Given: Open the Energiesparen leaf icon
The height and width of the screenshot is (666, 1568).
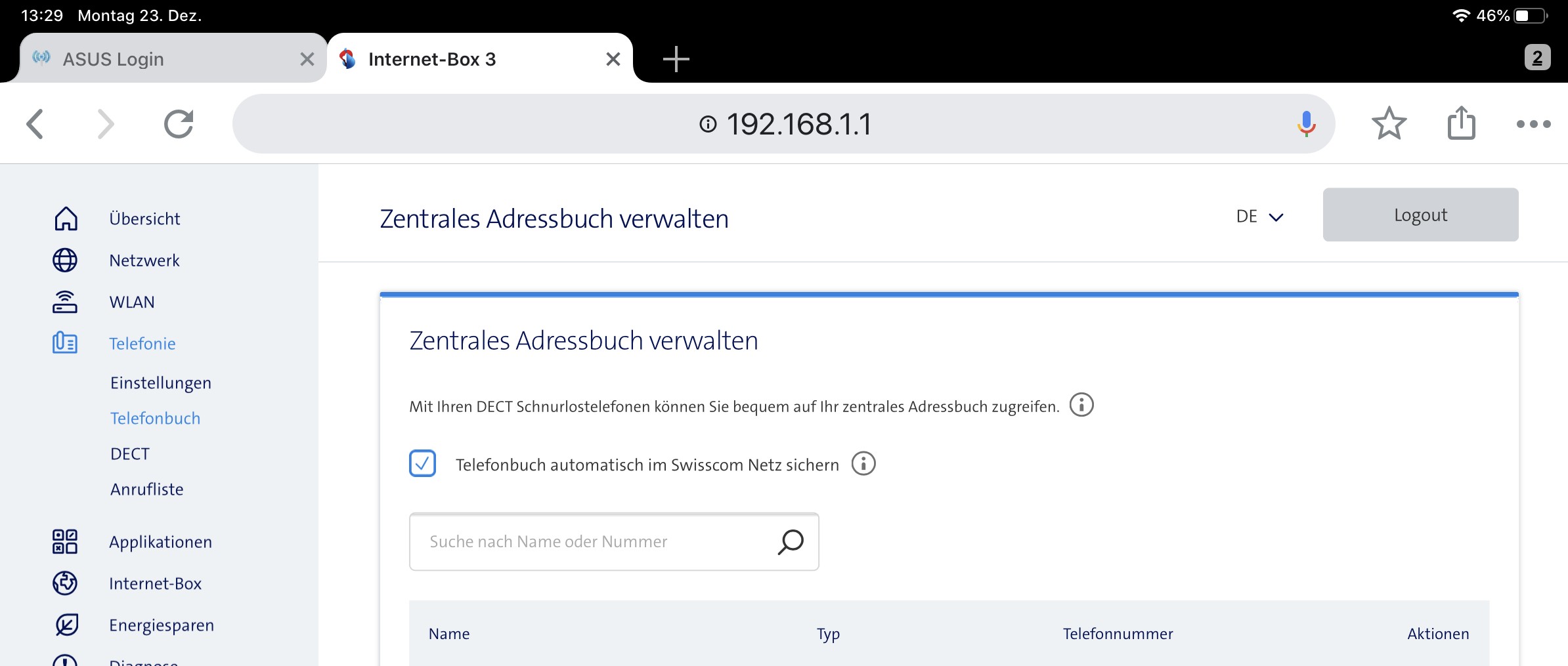Looking at the screenshot, I should pos(65,625).
